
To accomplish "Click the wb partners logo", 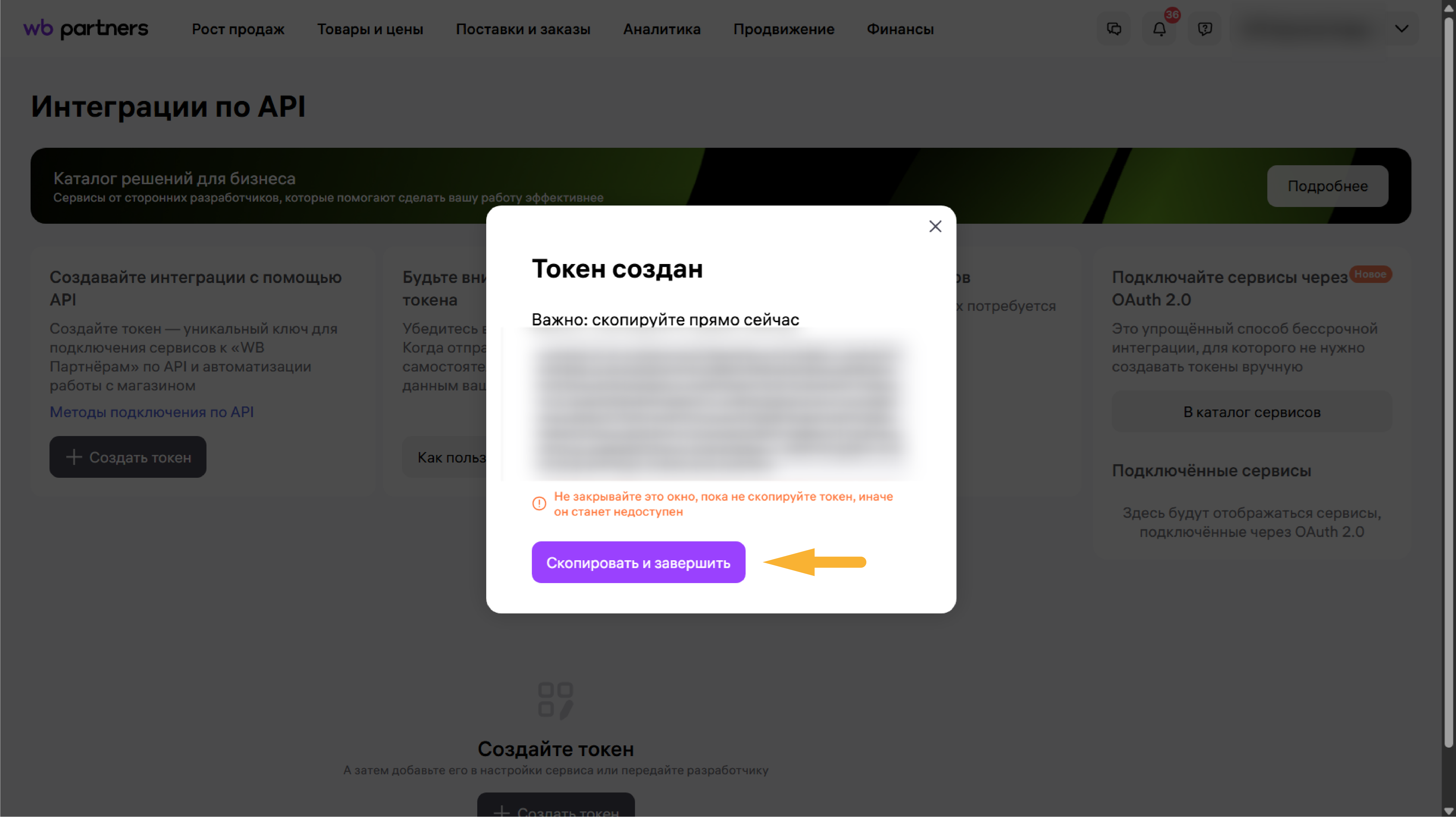I will (85, 28).
